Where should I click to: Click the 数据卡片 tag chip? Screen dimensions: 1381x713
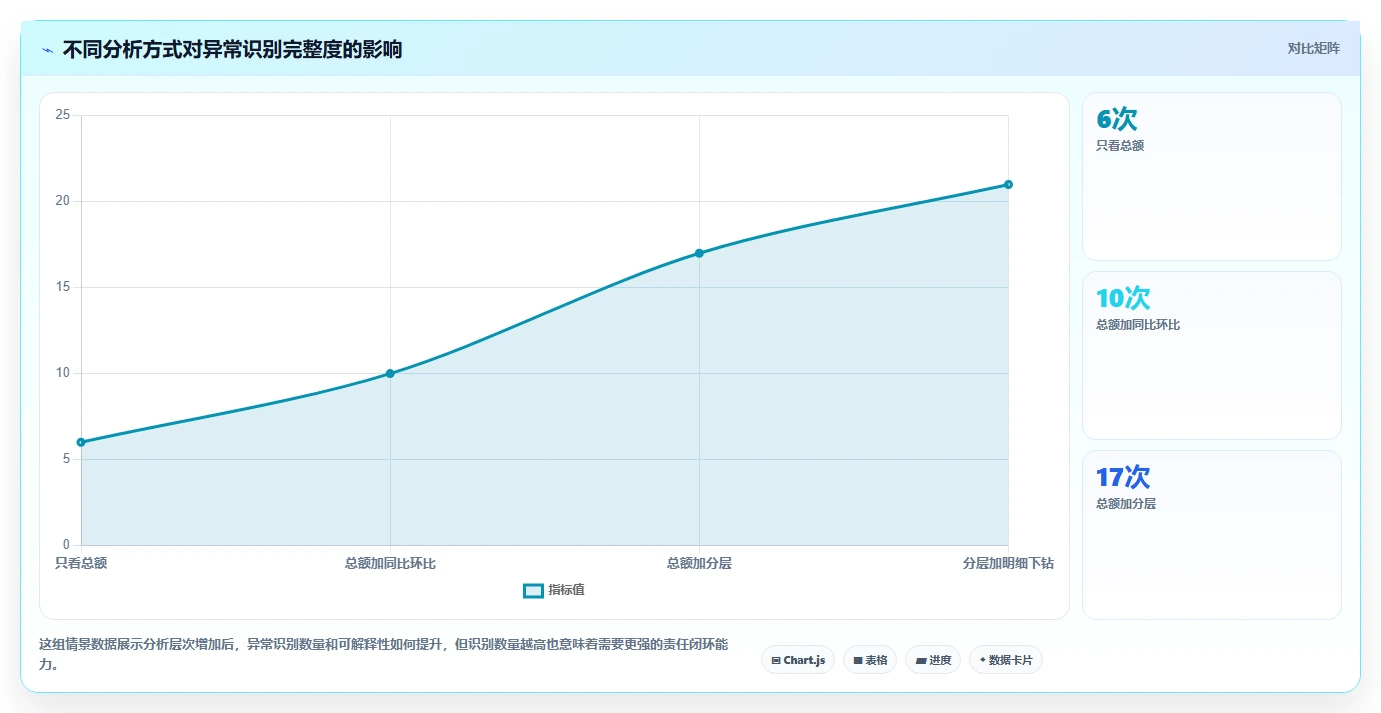click(1006, 660)
